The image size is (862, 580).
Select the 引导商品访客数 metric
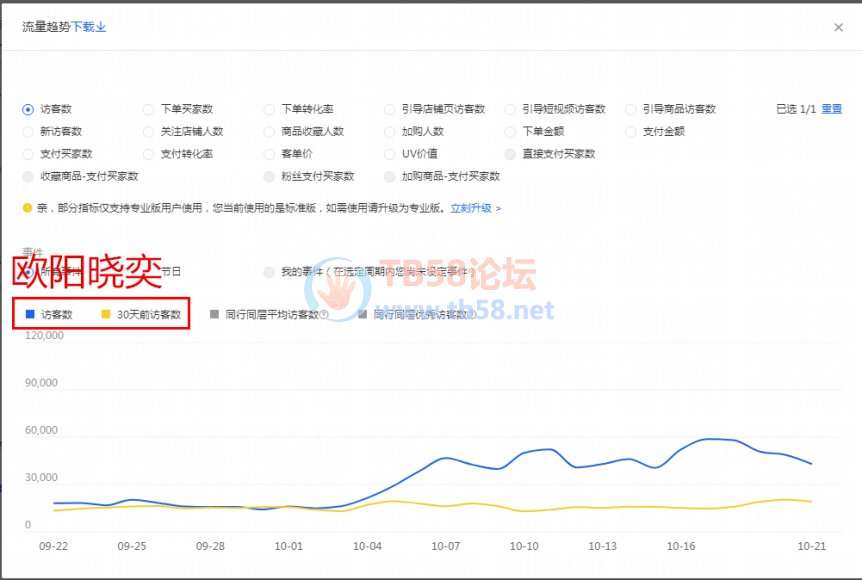coord(631,109)
